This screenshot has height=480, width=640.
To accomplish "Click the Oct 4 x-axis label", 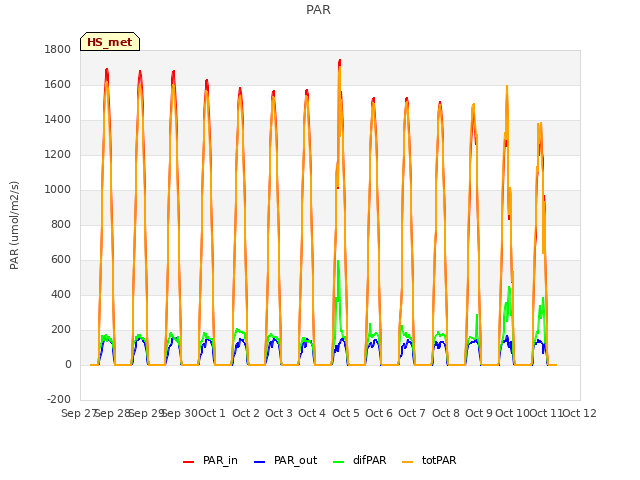I will (x=312, y=413).
